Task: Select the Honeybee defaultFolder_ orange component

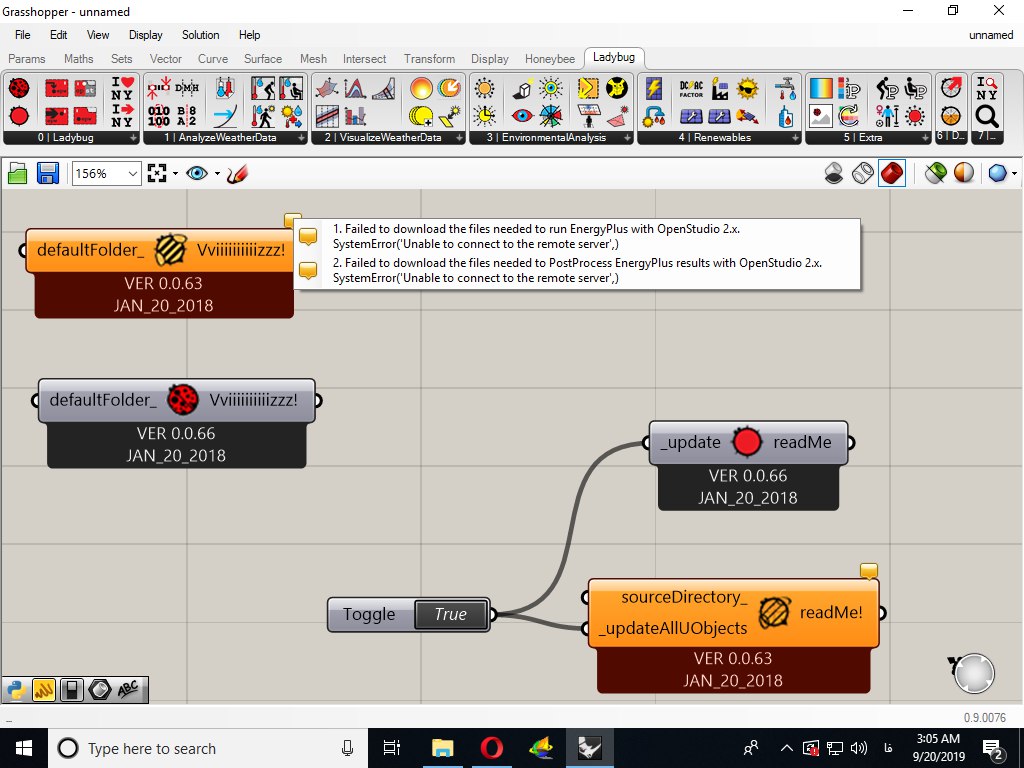Action: click(x=159, y=273)
